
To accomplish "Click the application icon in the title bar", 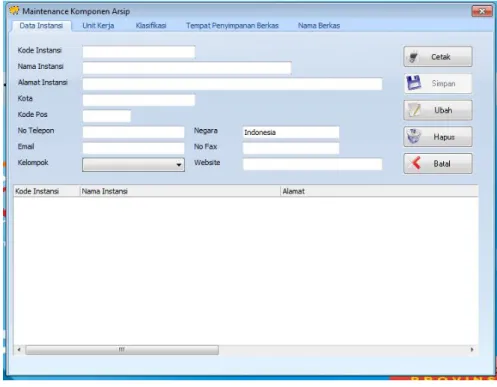I will 14,11.
